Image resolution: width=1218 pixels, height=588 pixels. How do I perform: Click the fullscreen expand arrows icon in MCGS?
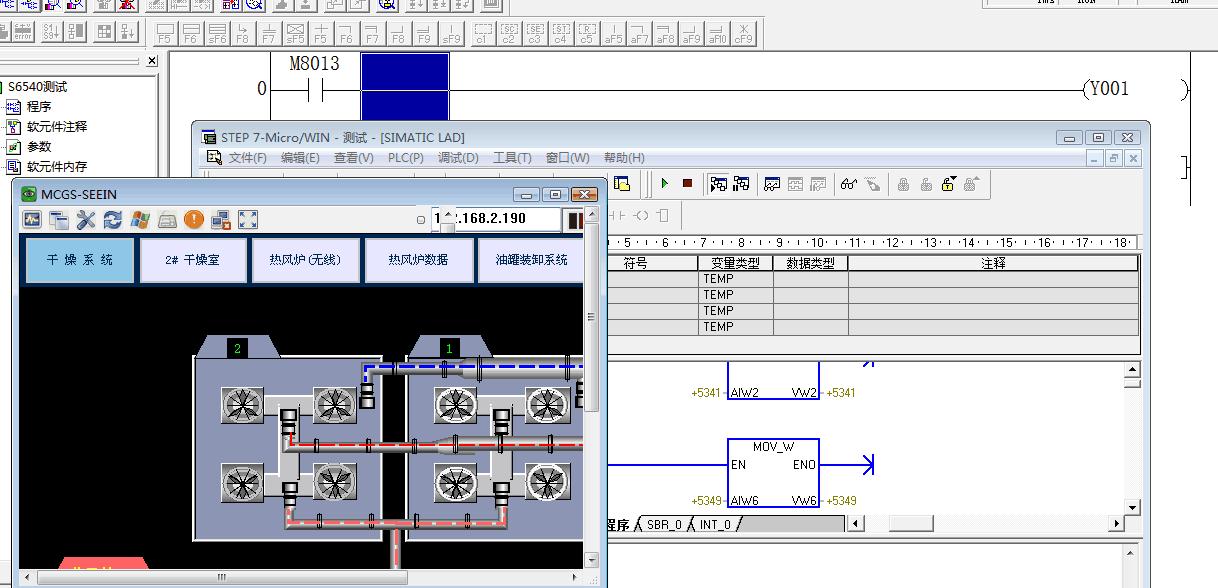[x=248, y=220]
